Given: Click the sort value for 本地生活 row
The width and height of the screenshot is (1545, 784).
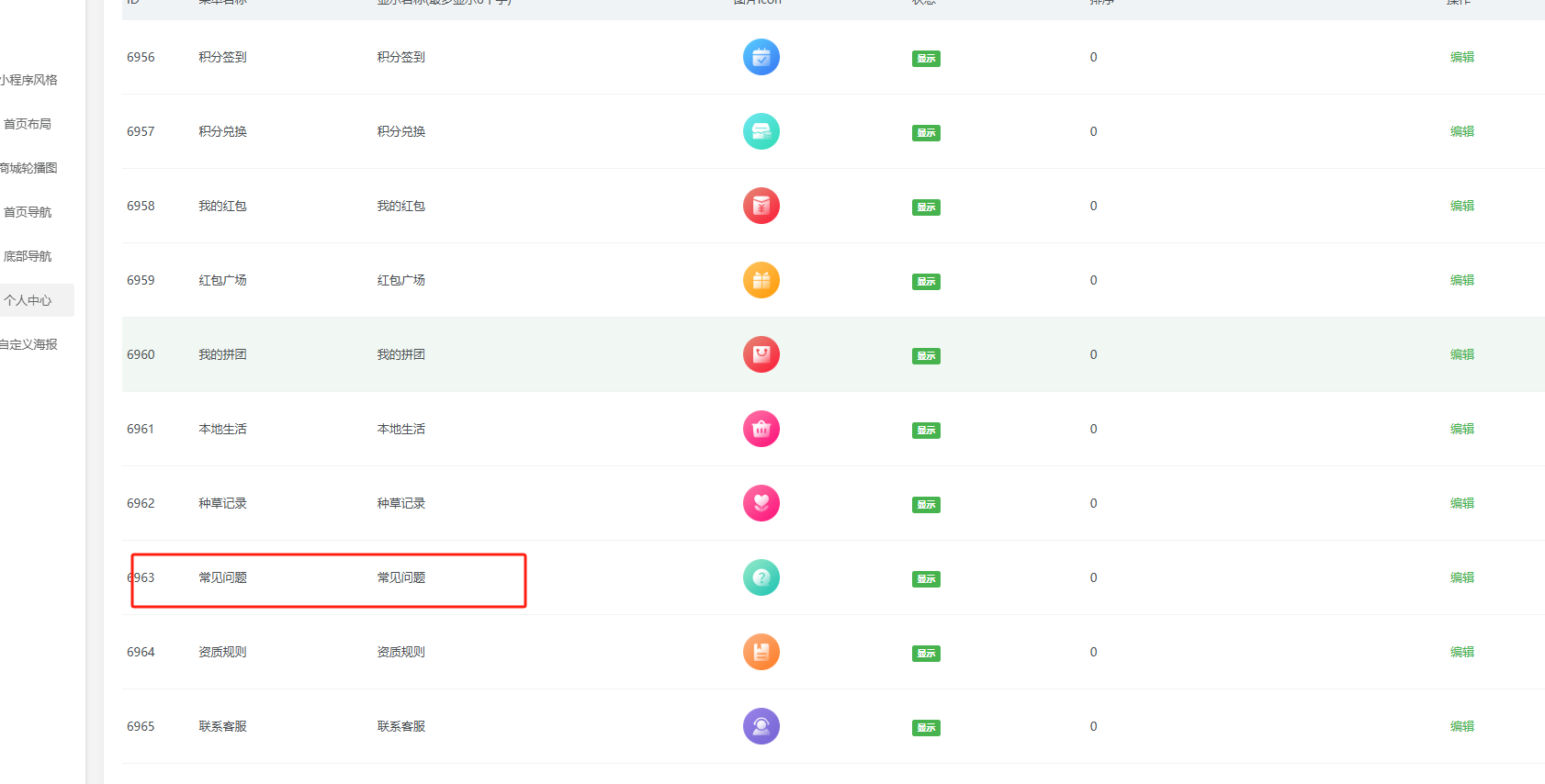Looking at the screenshot, I should pyautogui.click(x=1093, y=429).
